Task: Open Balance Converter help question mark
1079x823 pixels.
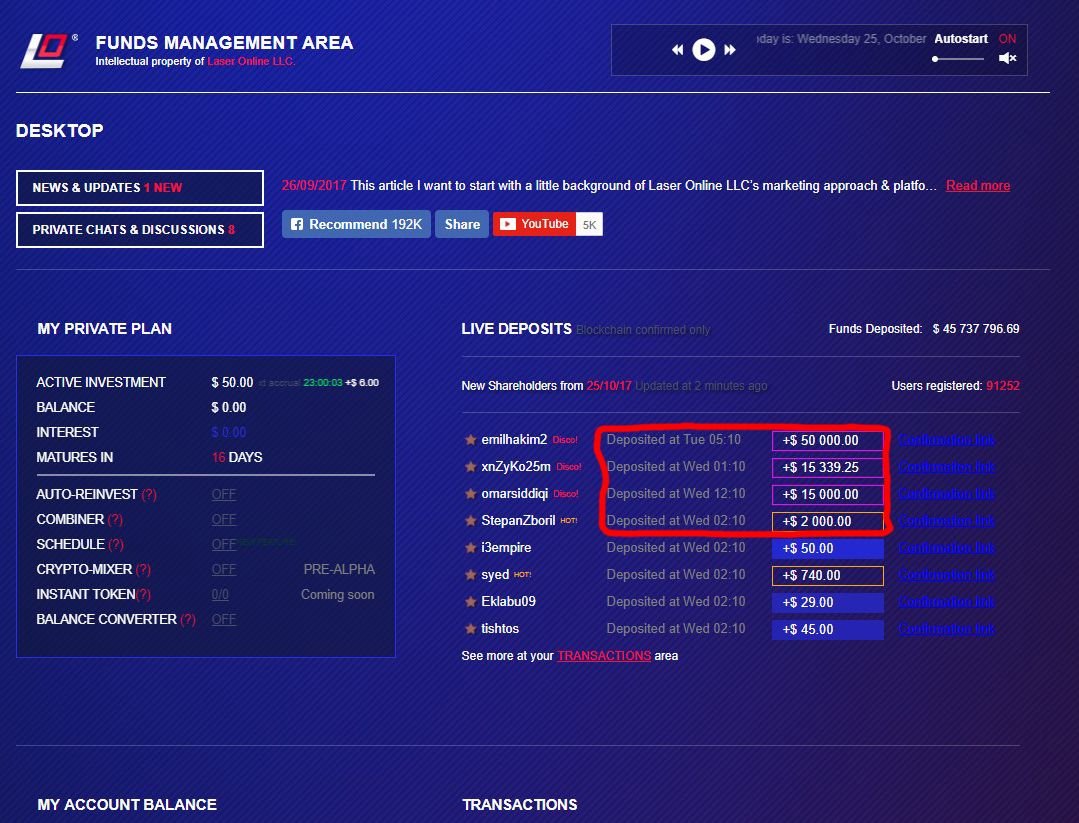Action: coord(188,619)
